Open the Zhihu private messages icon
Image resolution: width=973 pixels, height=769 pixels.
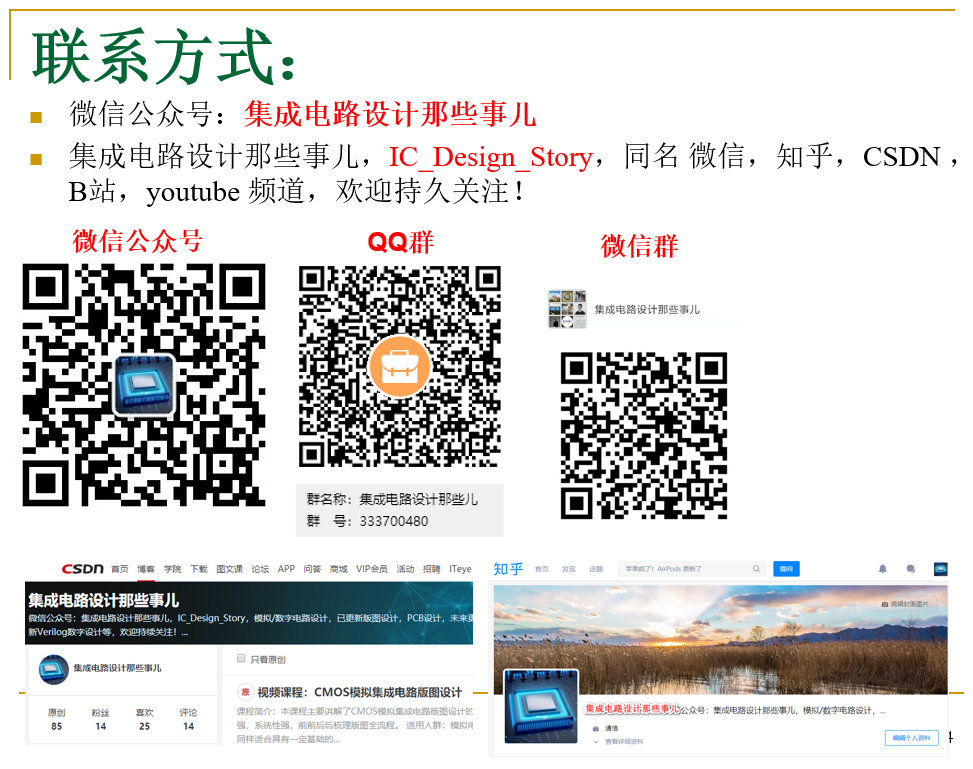tap(910, 568)
